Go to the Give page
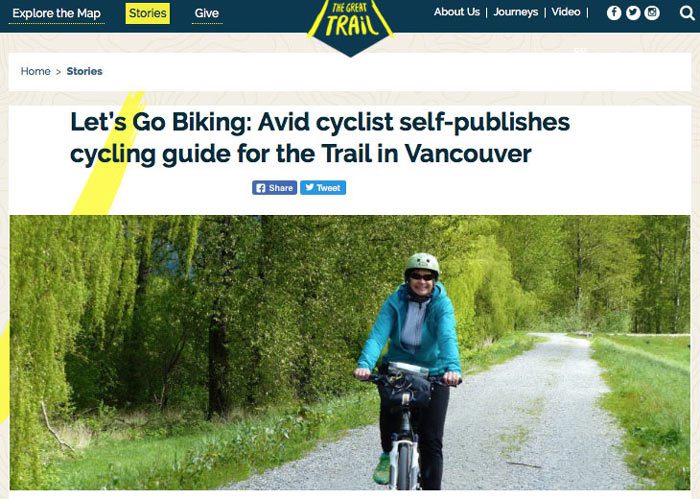 (207, 13)
